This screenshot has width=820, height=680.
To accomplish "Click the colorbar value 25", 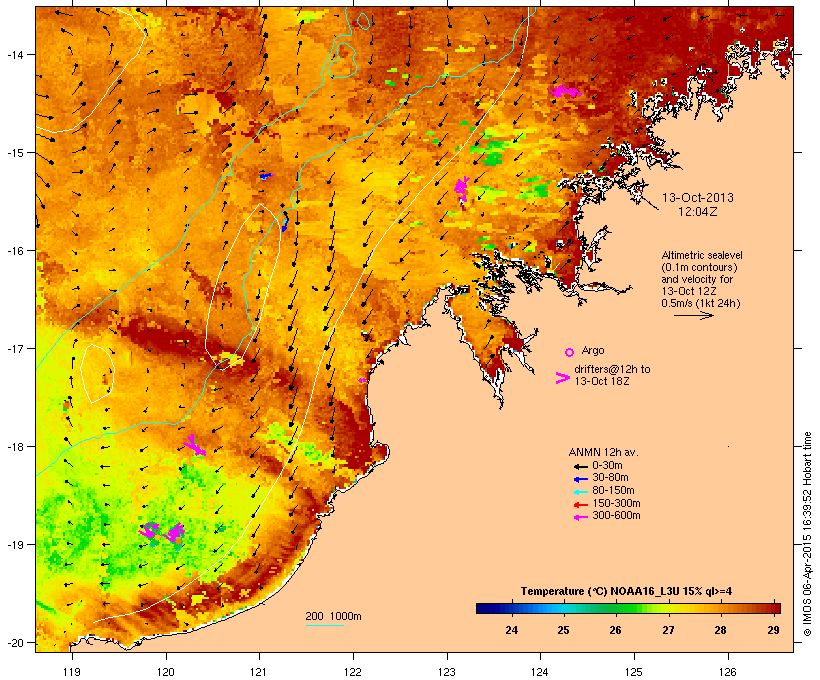I will pos(563,630).
